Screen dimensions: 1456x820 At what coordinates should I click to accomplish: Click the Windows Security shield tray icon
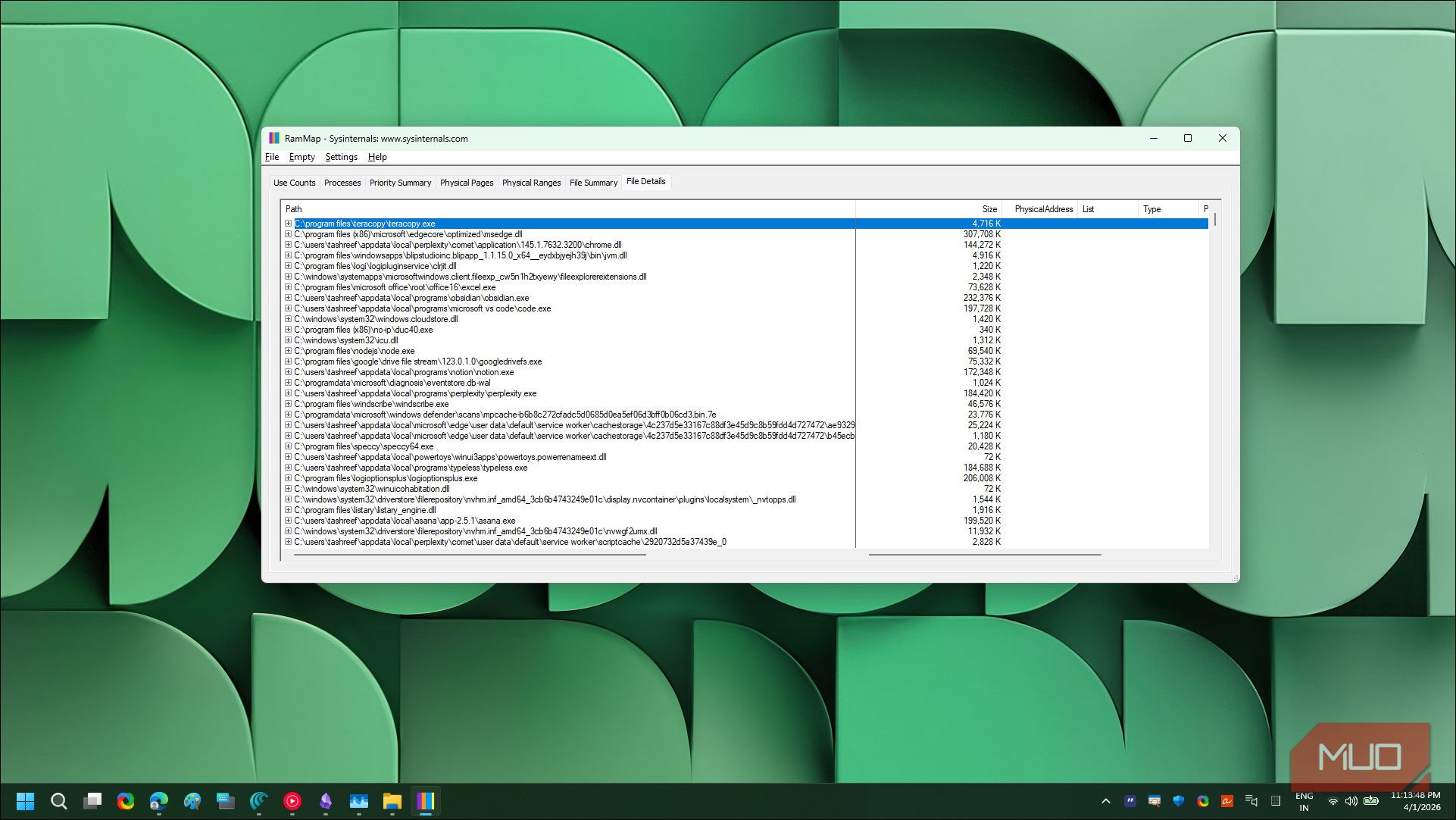pos(1179,801)
